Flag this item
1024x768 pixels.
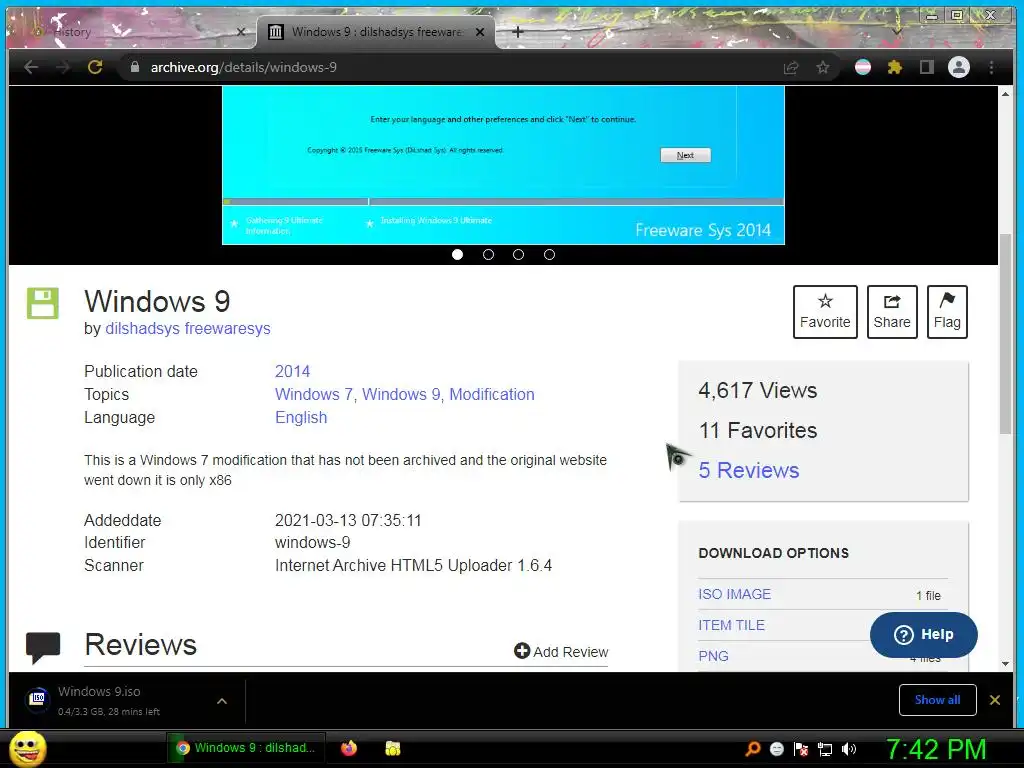click(947, 312)
